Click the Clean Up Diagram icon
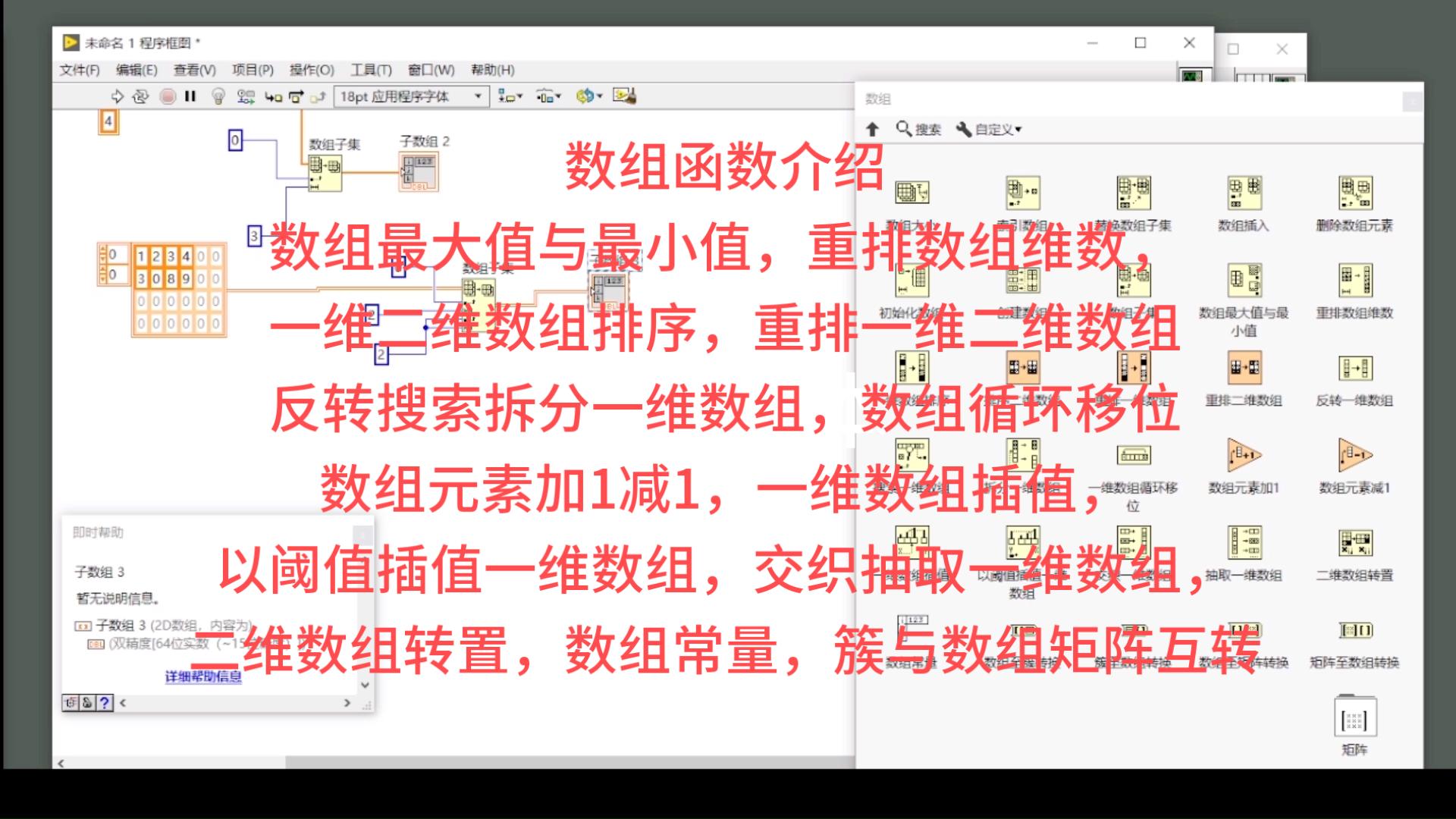1456x819 pixels. (624, 96)
